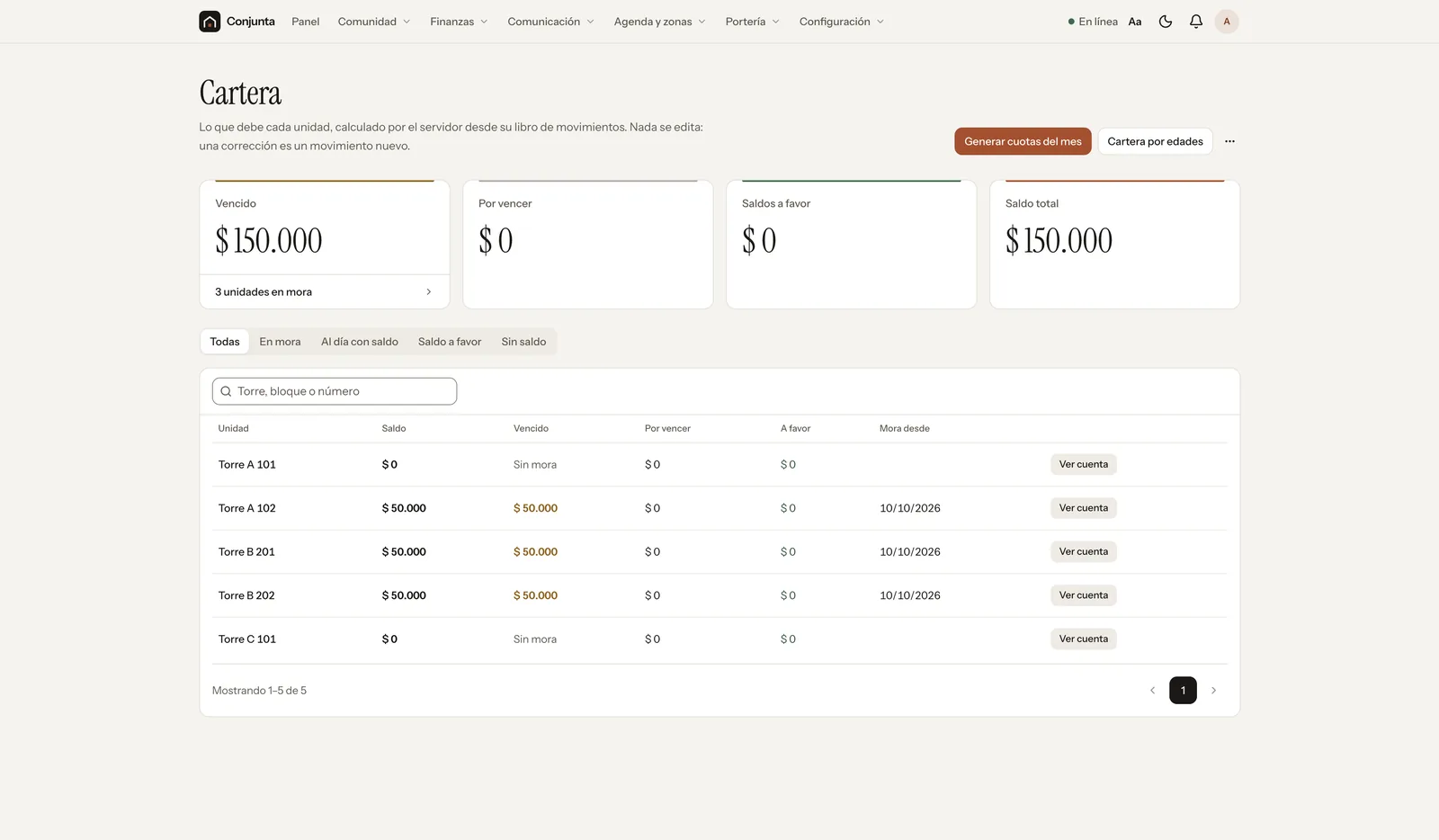This screenshot has width=1439, height=840.
Task: Change text size with the Aa icon
Action: (1135, 22)
